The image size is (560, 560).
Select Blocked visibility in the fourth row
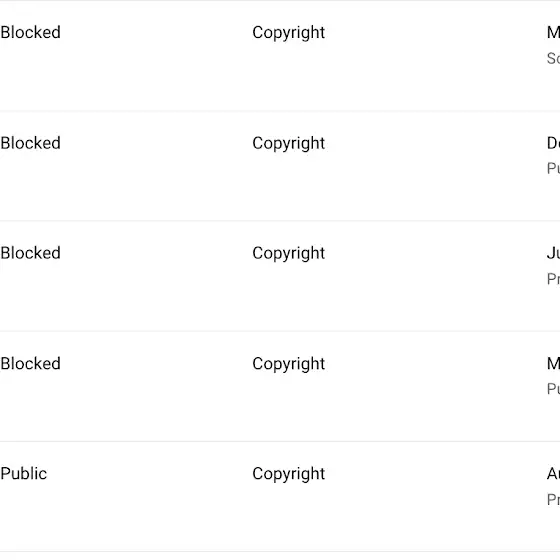(x=30, y=364)
